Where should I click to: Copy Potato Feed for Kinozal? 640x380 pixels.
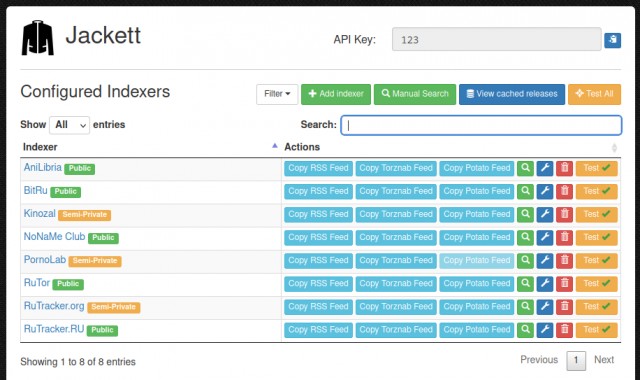(x=477, y=214)
